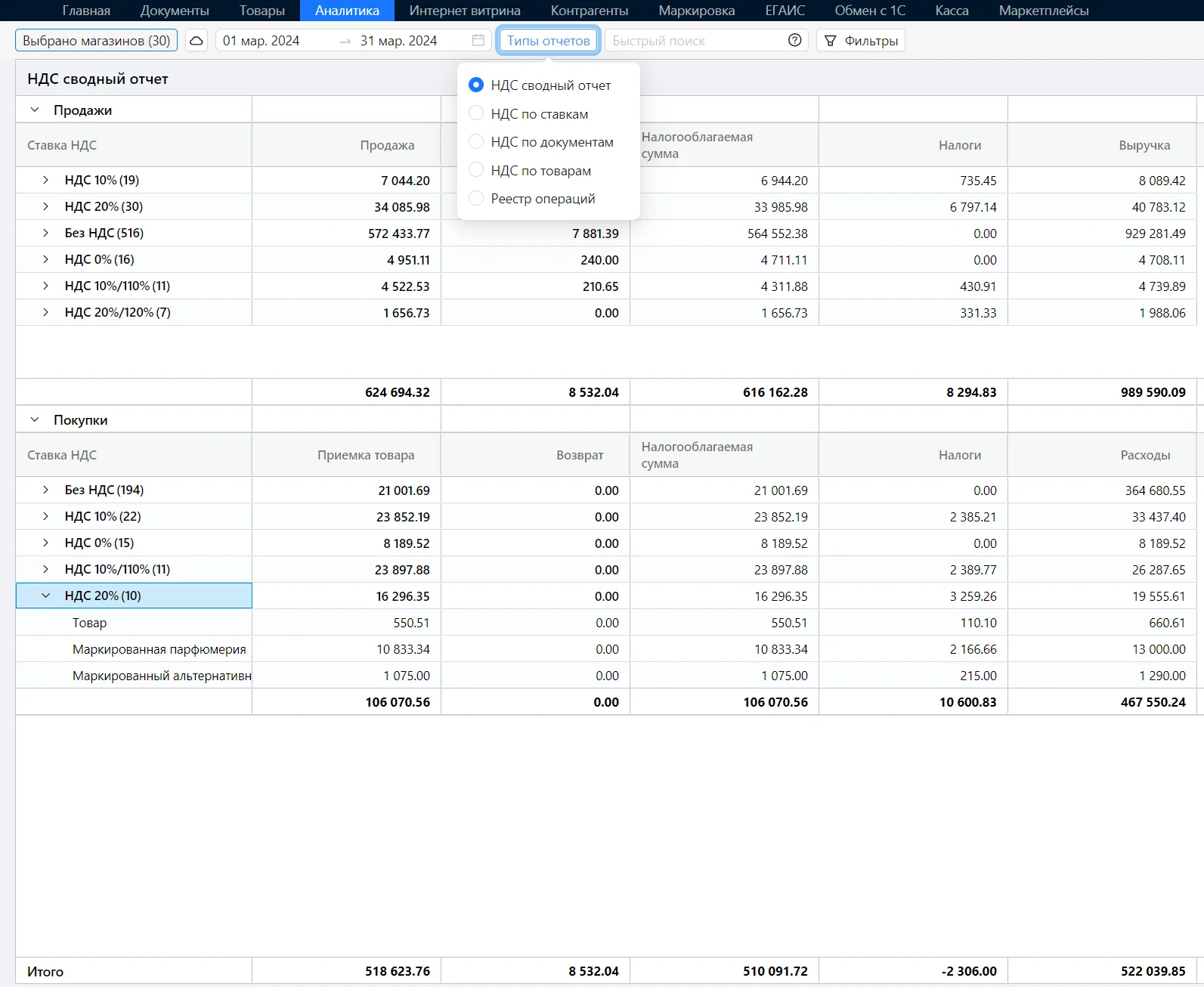1204x987 pixels.
Task: Open the Фильтры button
Action: (861, 41)
